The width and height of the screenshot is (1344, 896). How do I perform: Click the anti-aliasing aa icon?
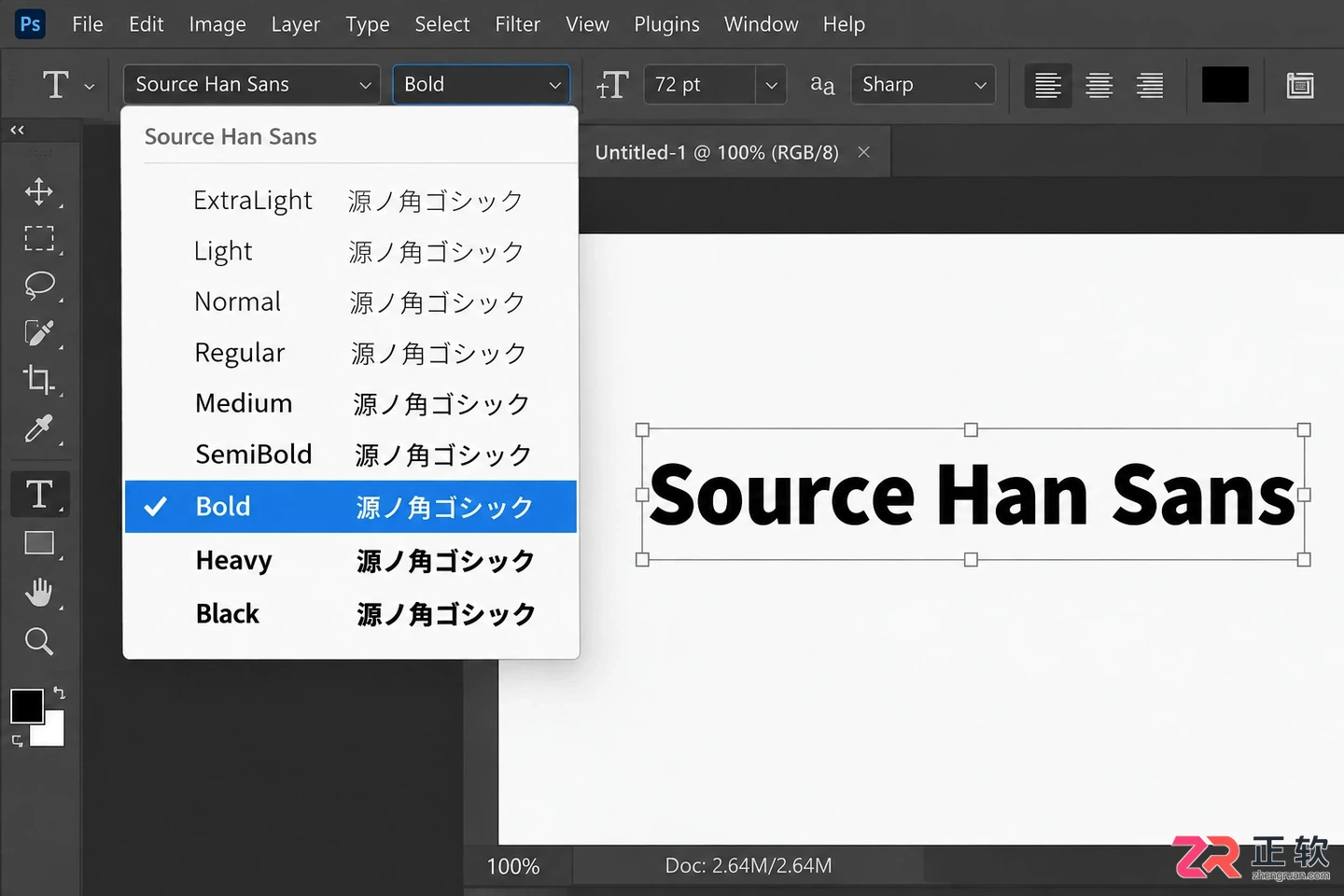pos(821,85)
